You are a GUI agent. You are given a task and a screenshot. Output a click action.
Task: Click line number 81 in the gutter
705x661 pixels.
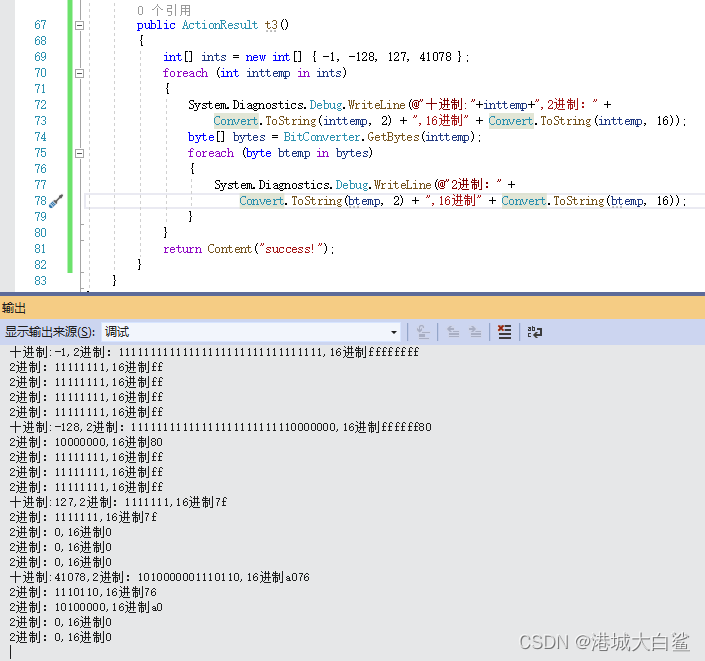[40, 249]
